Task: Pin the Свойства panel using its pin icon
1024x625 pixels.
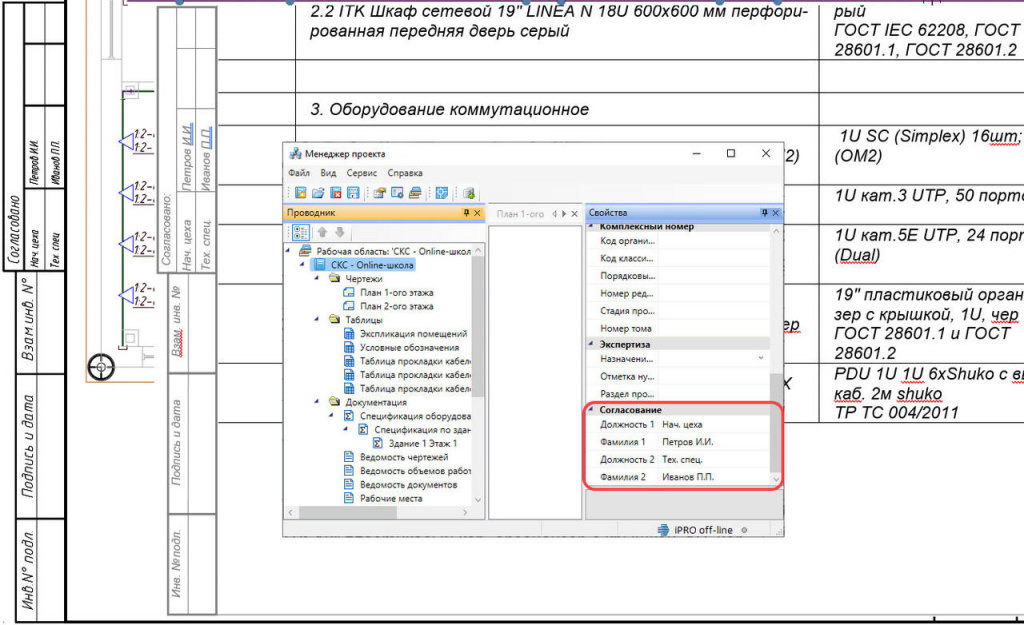Action: (763, 212)
